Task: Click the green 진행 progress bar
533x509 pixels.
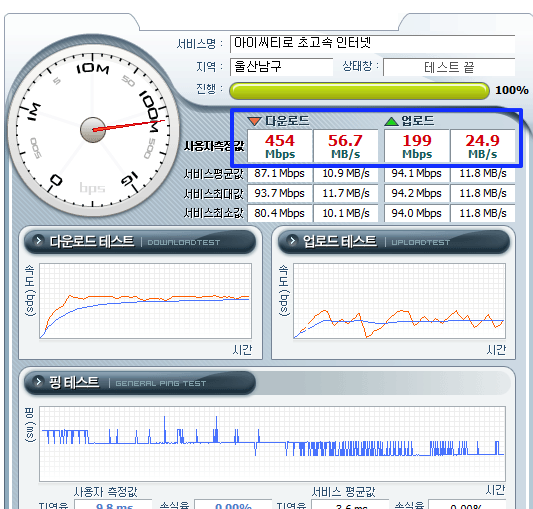Action: pyautogui.click(x=359, y=91)
